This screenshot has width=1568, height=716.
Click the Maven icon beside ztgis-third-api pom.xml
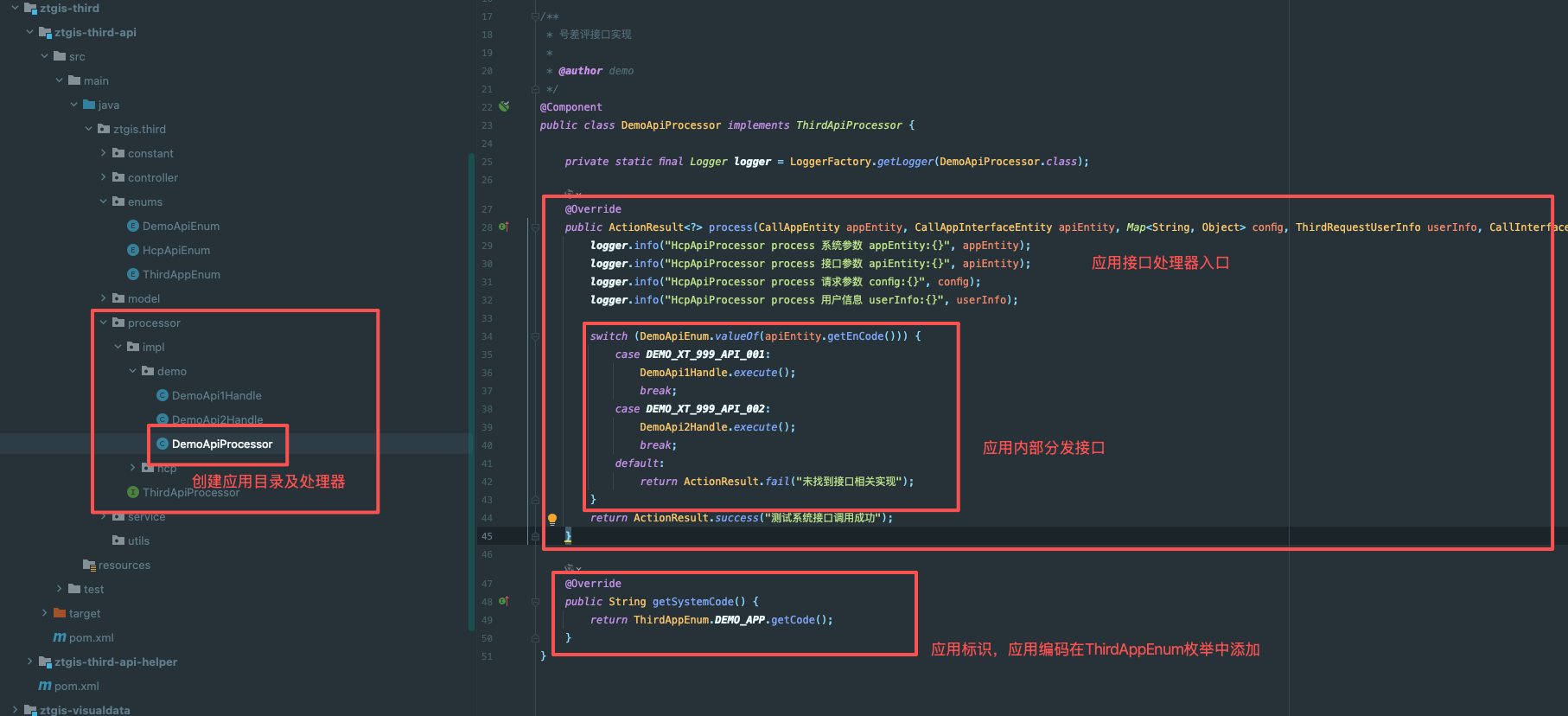tap(60, 637)
